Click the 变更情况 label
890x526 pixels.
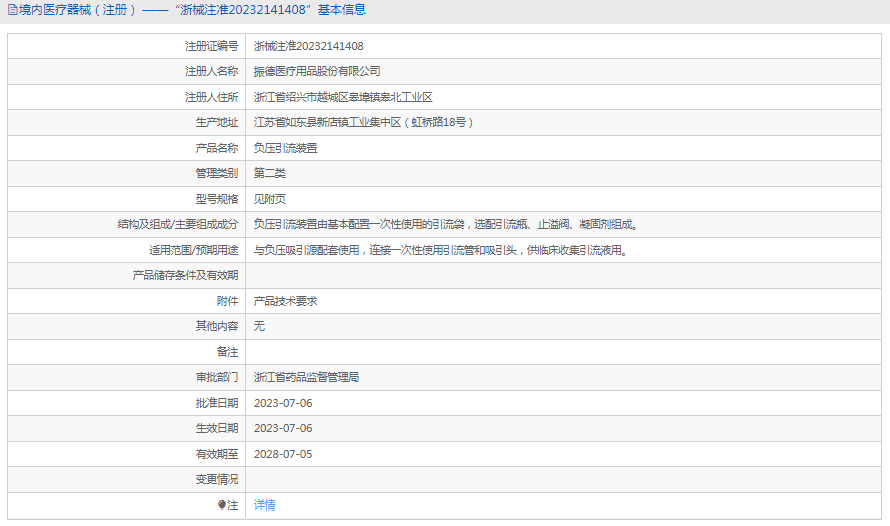[x=217, y=479]
